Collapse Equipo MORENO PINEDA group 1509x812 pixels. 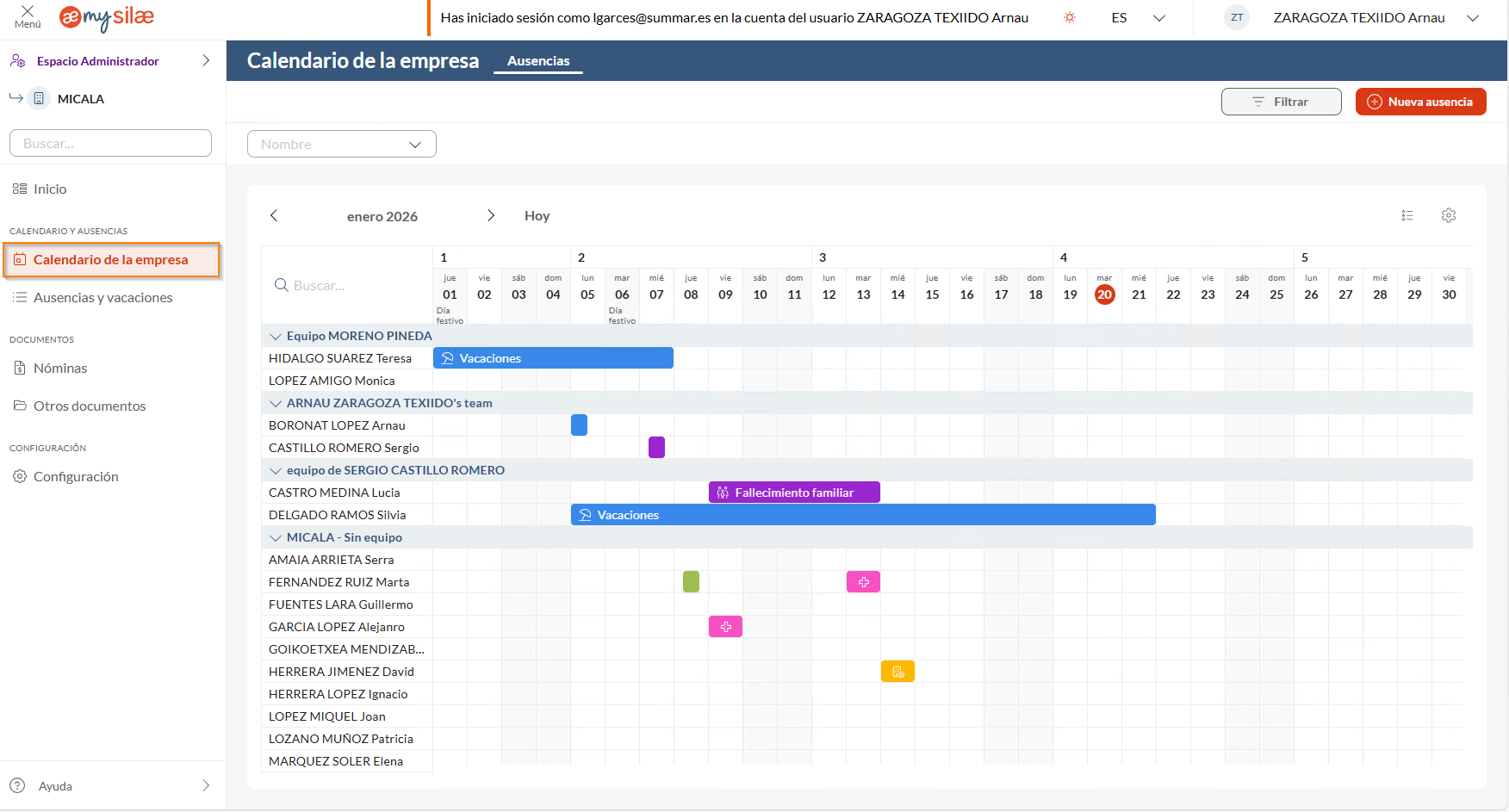pos(276,337)
